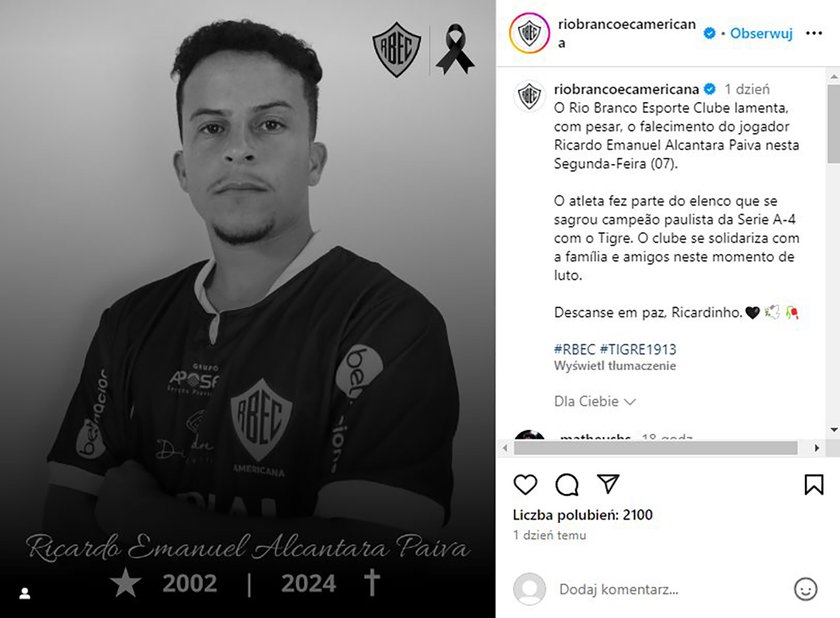Click Wyświetl tłumaczenie to translate caption
This screenshot has width=840, height=618.
(615, 366)
